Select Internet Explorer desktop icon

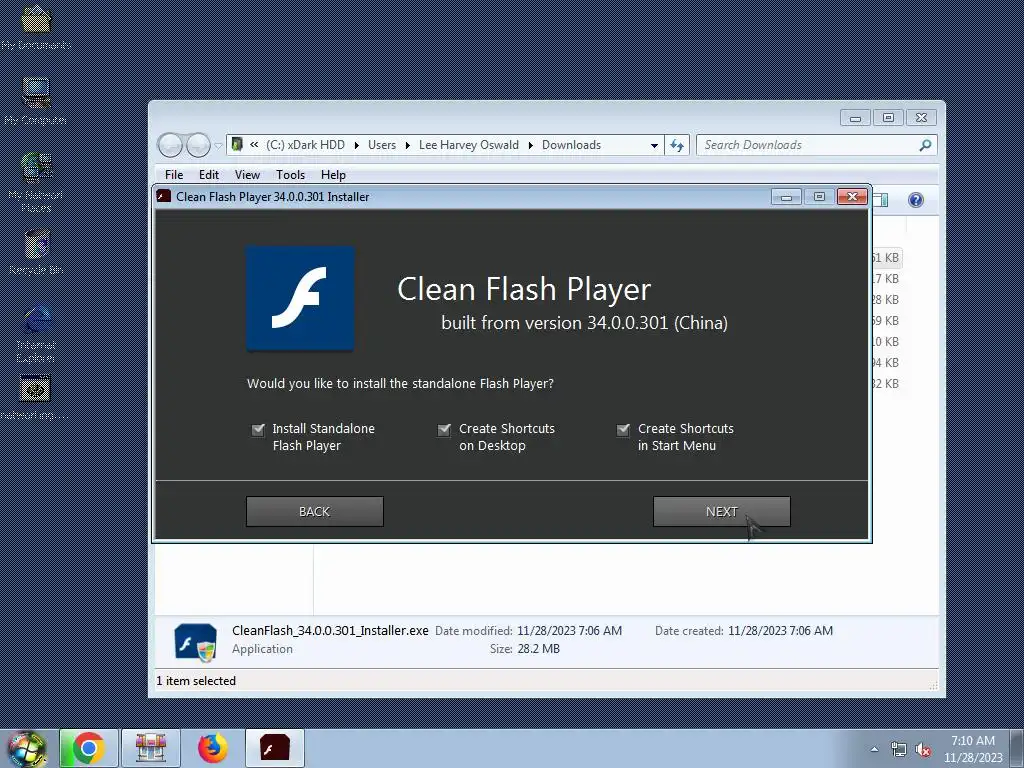click(36, 334)
